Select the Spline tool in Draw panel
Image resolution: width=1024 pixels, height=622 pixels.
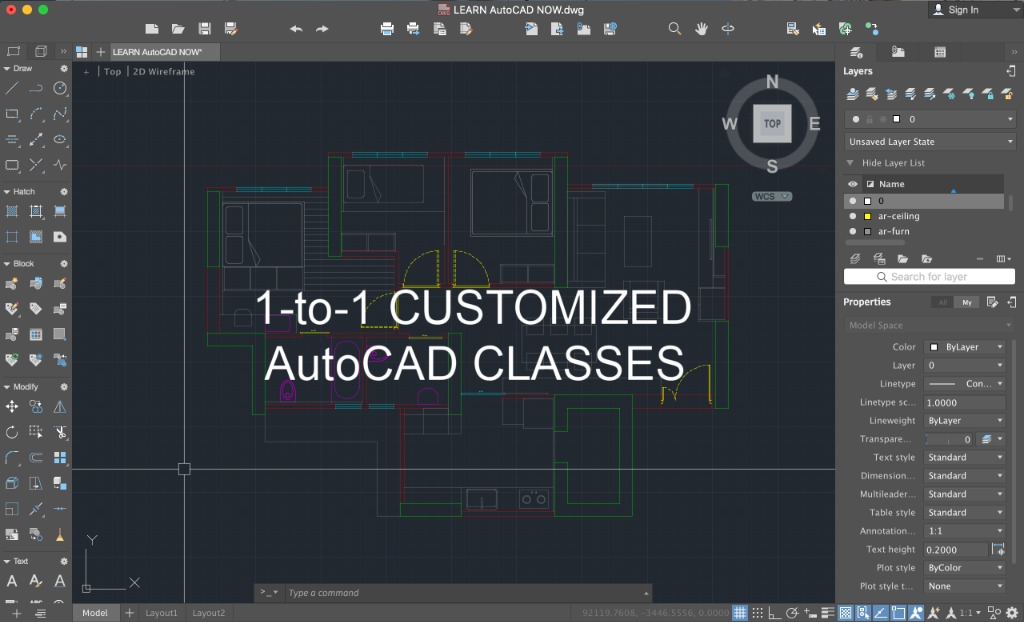pos(60,114)
